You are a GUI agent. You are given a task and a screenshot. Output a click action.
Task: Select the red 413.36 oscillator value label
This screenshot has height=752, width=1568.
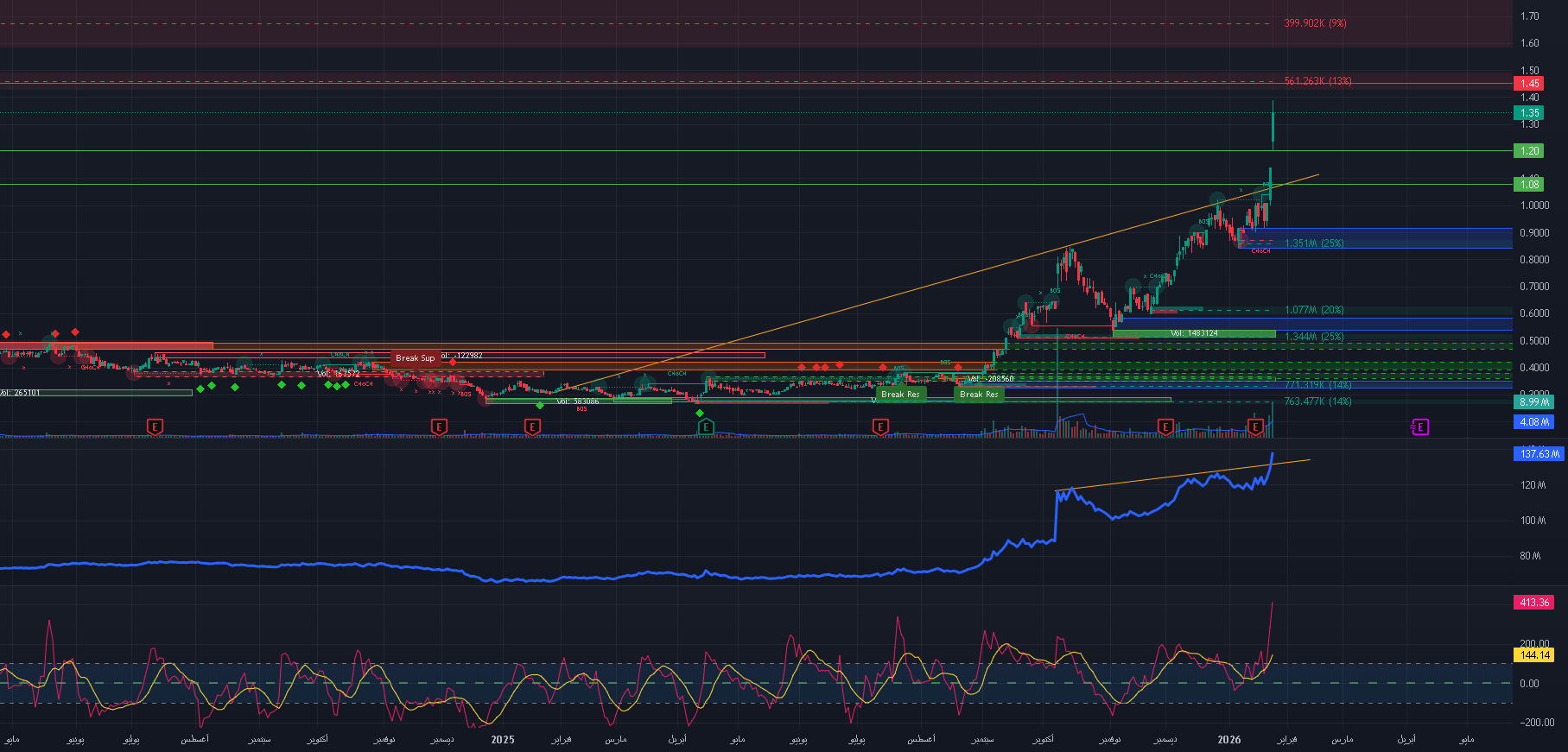(x=1534, y=603)
